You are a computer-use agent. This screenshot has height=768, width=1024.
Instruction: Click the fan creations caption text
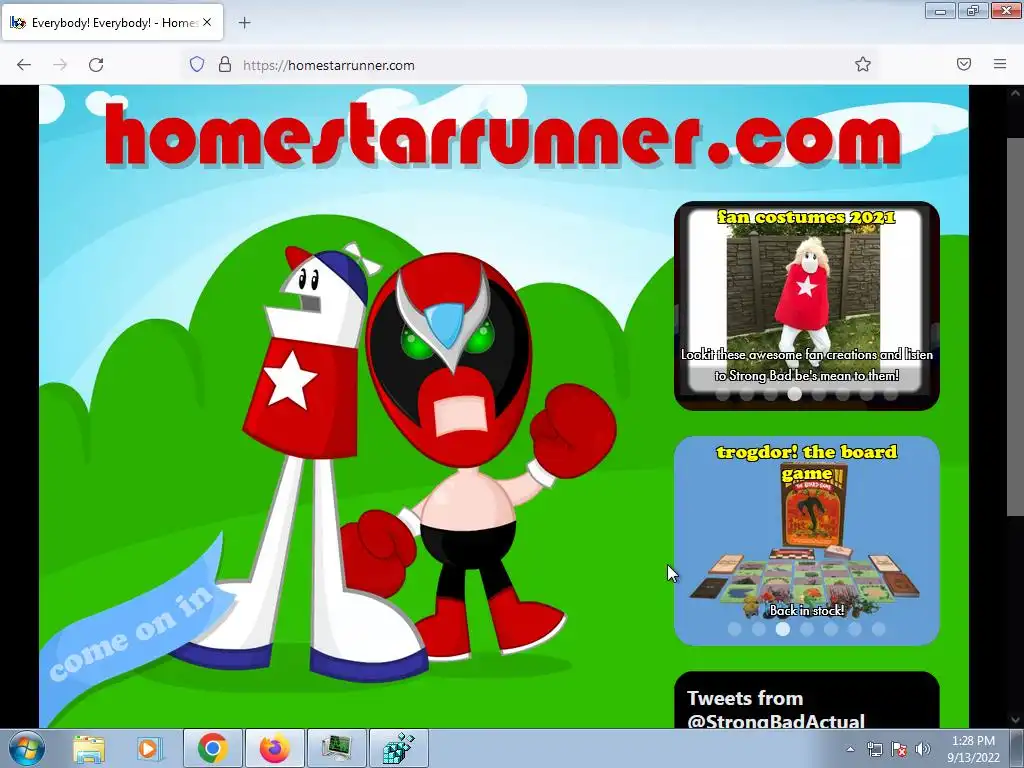coord(807,365)
